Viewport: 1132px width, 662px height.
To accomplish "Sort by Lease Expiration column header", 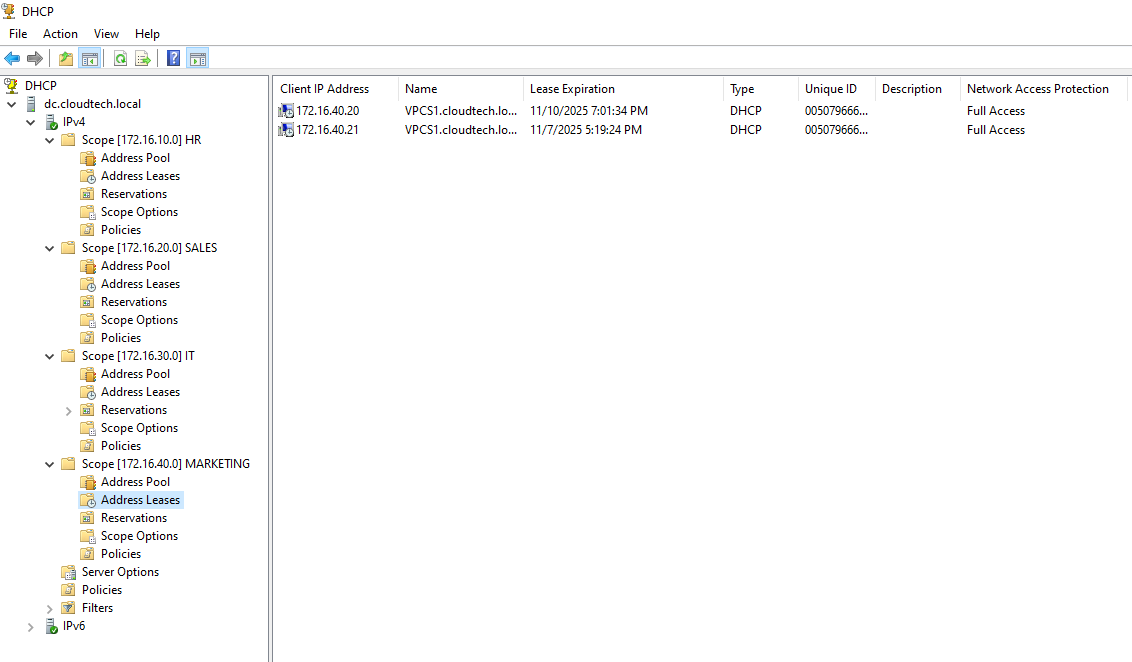I will point(572,89).
